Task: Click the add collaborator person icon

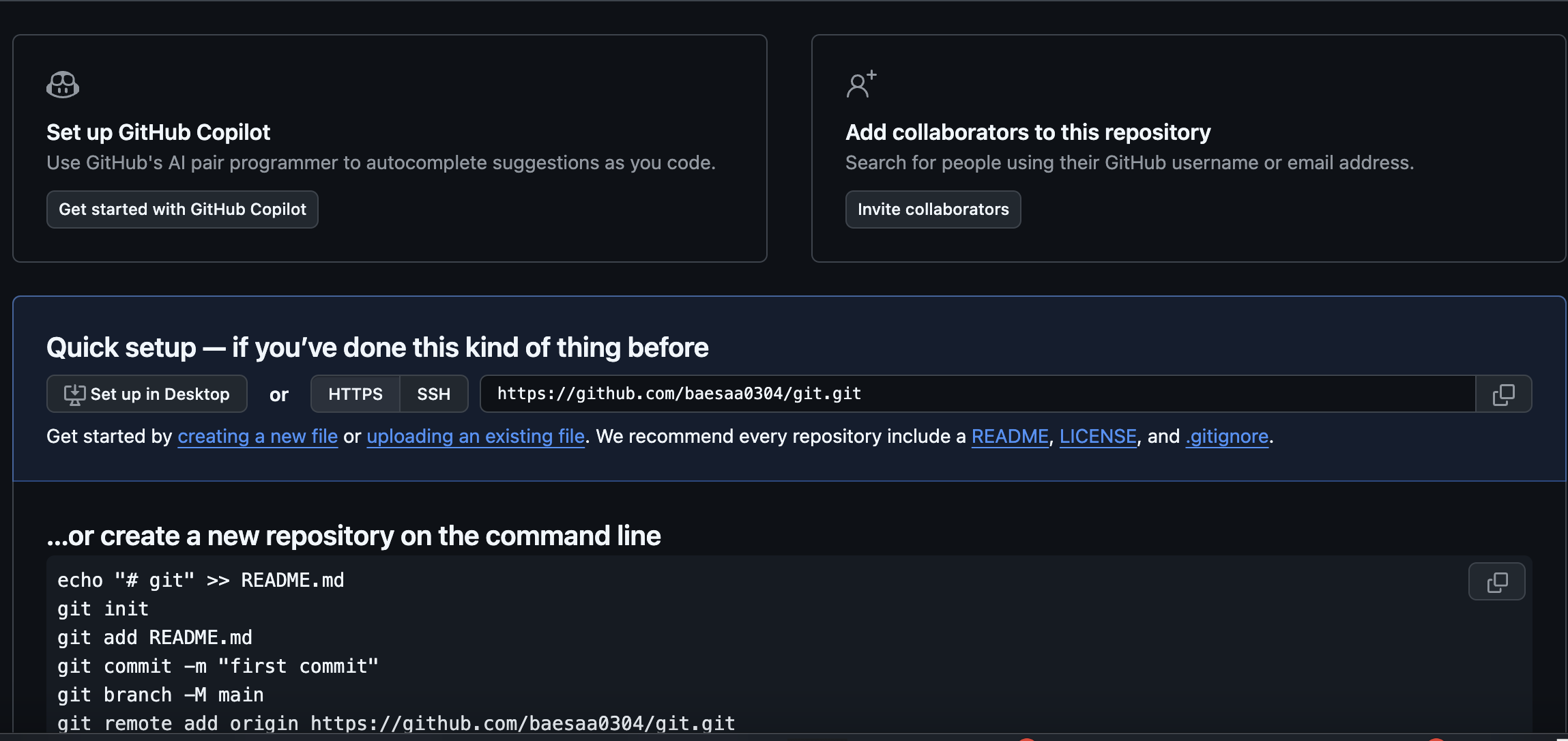Action: (x=860, y=85)
